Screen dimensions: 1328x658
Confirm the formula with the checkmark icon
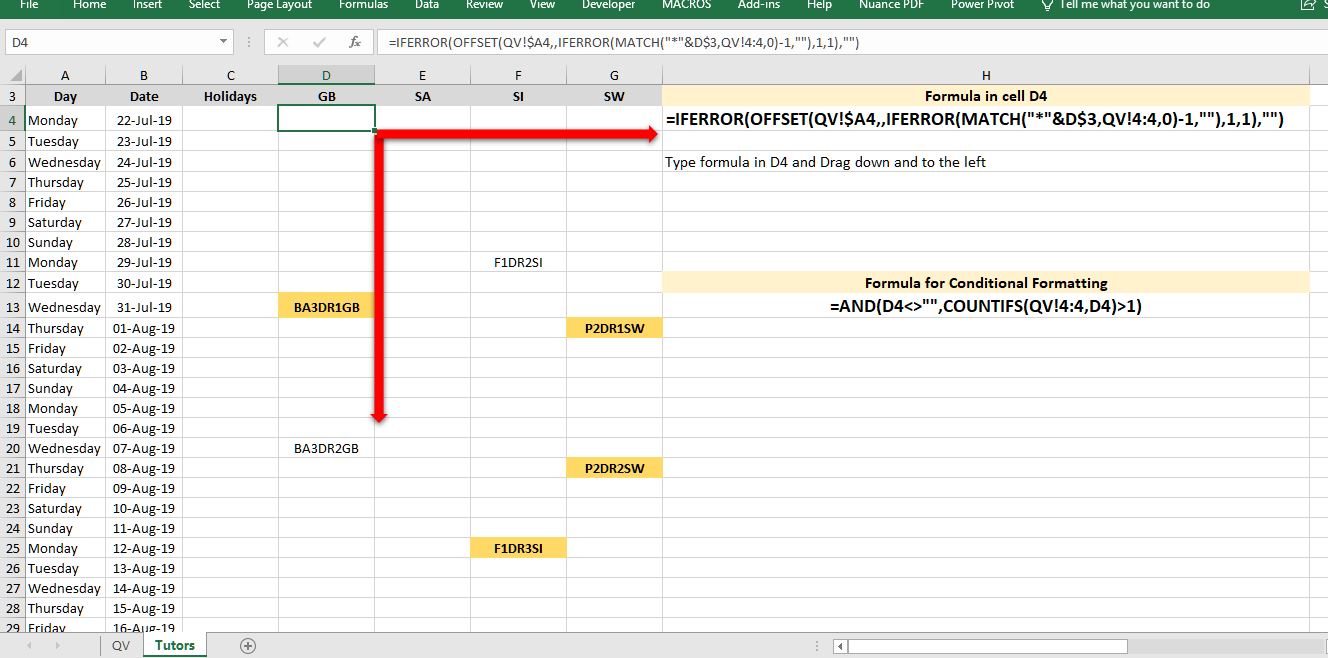(x=319, y=43)
